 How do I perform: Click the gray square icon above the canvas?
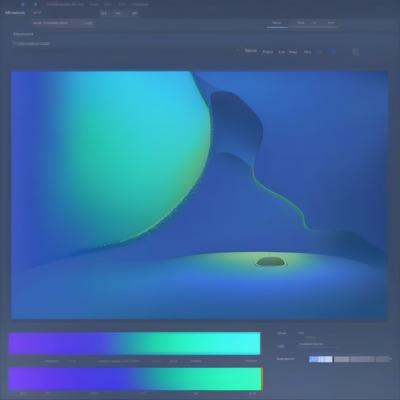pos(356,52)
